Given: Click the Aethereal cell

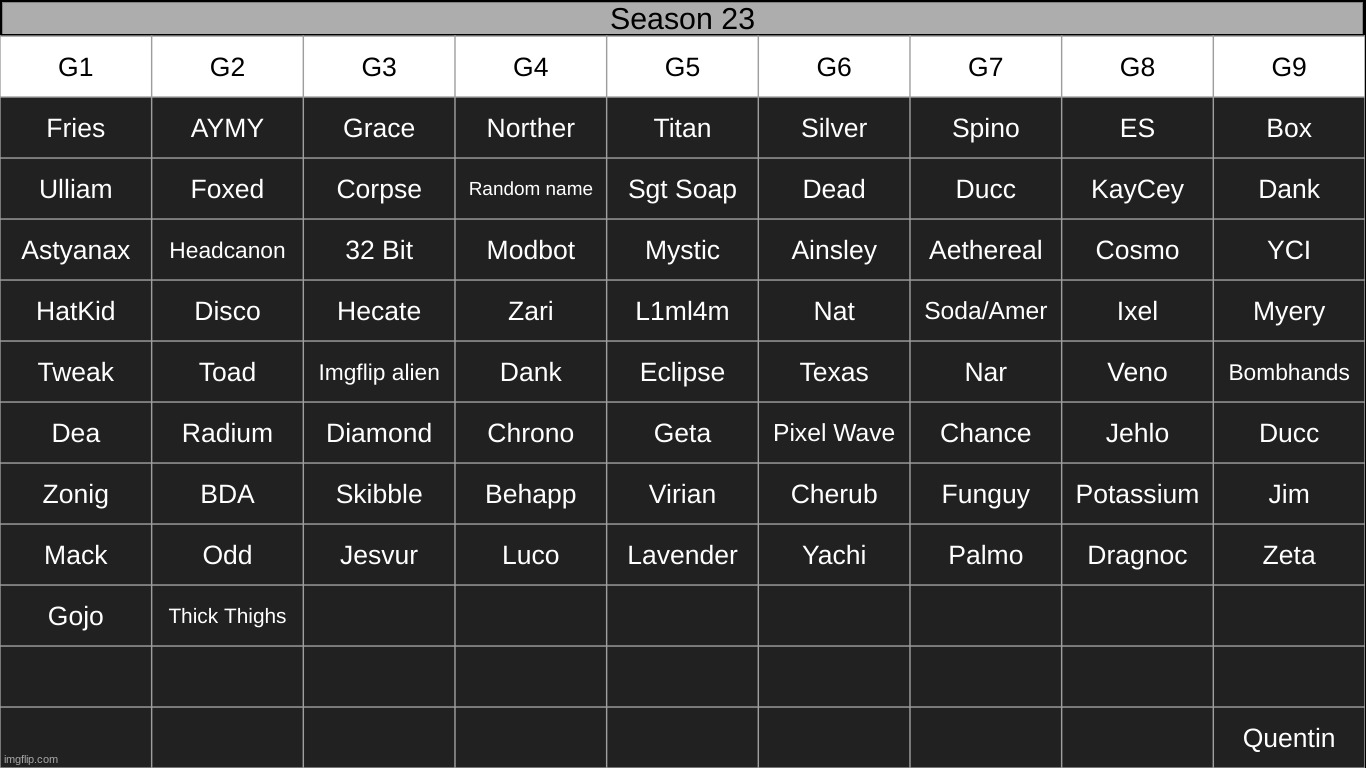Looking at the screenshot, I should coord(985,250).
